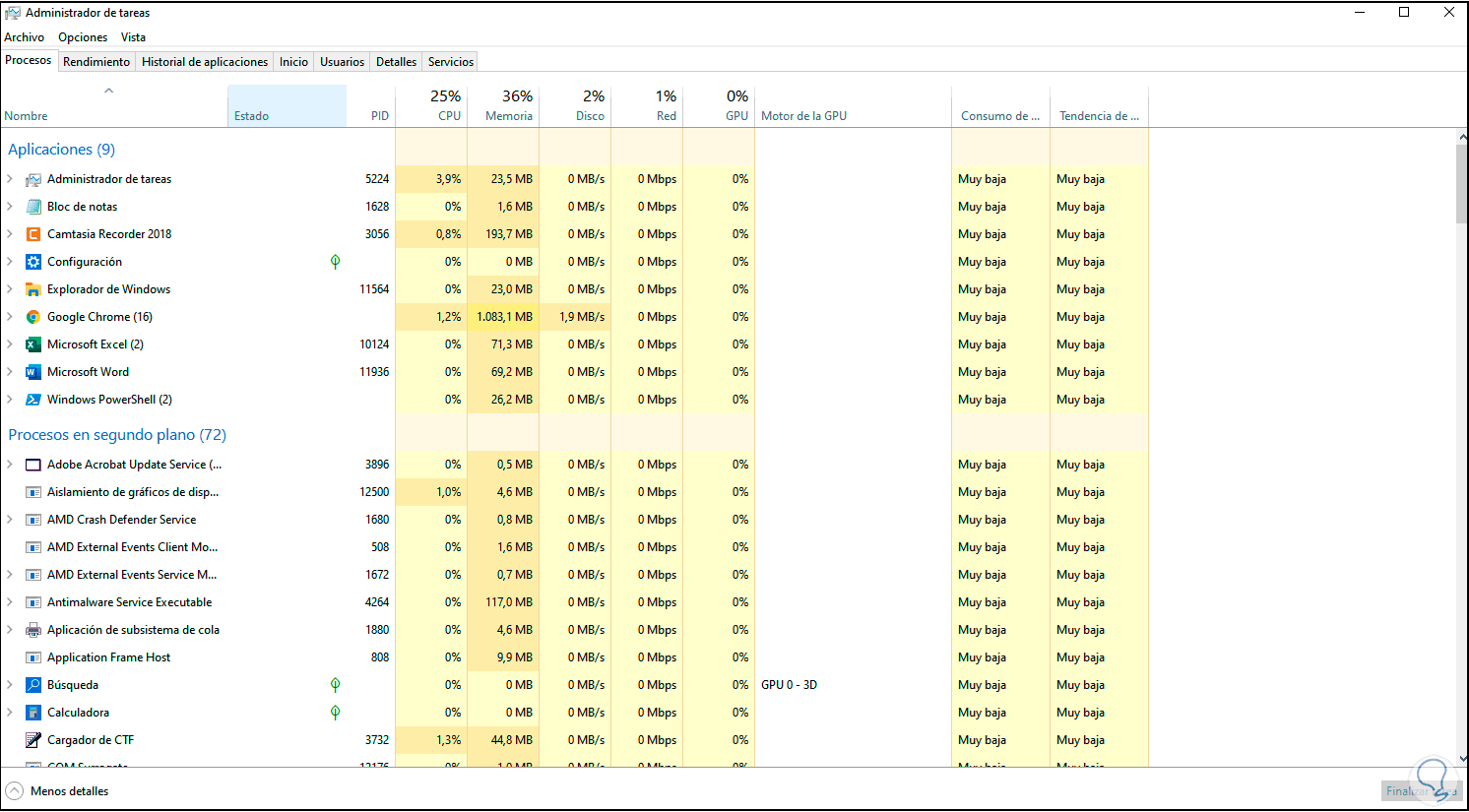
Task: Click the suspended leaf icon on Calculadora row
Action: (x=336, y=713)
